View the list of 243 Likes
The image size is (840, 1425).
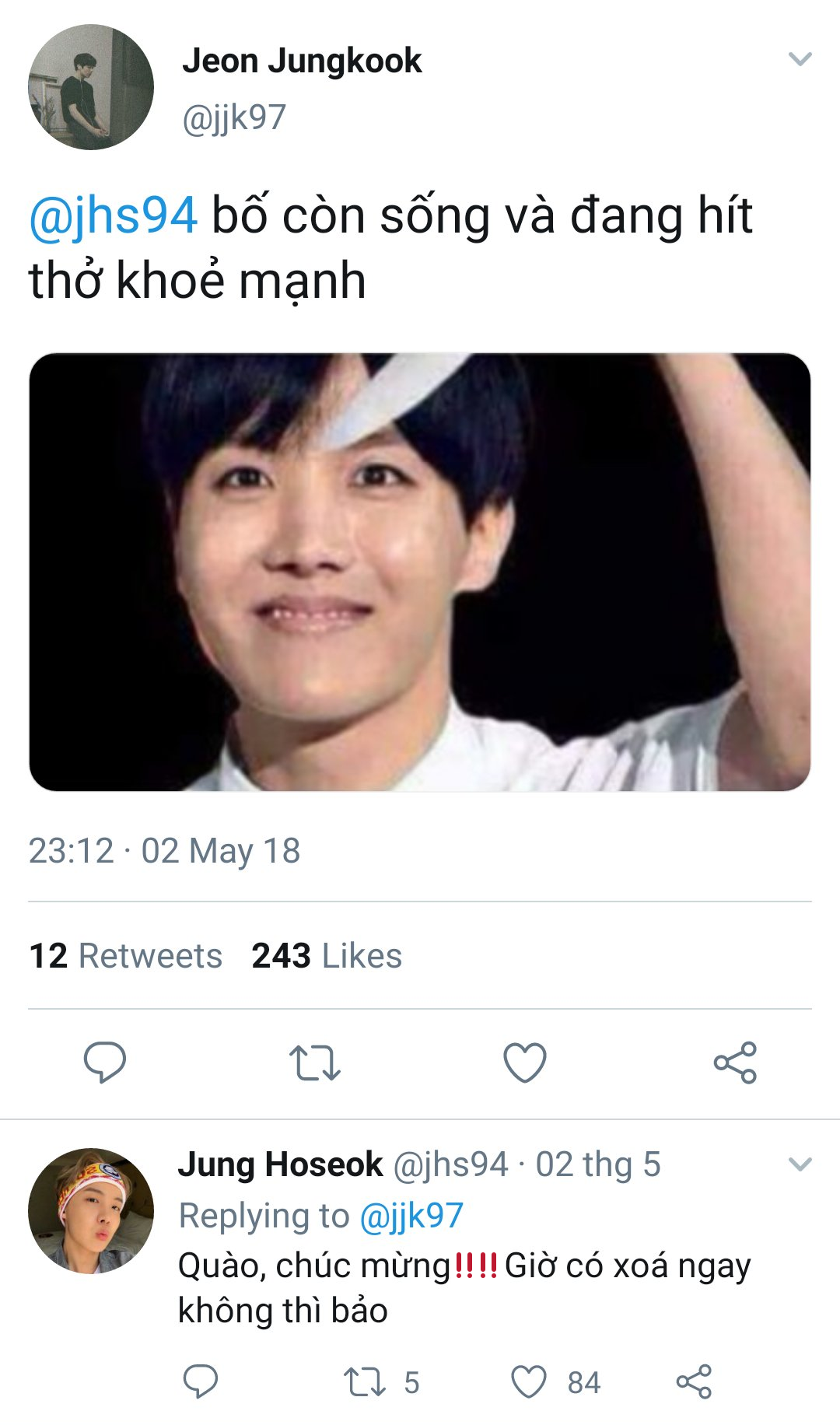[327, 956]
